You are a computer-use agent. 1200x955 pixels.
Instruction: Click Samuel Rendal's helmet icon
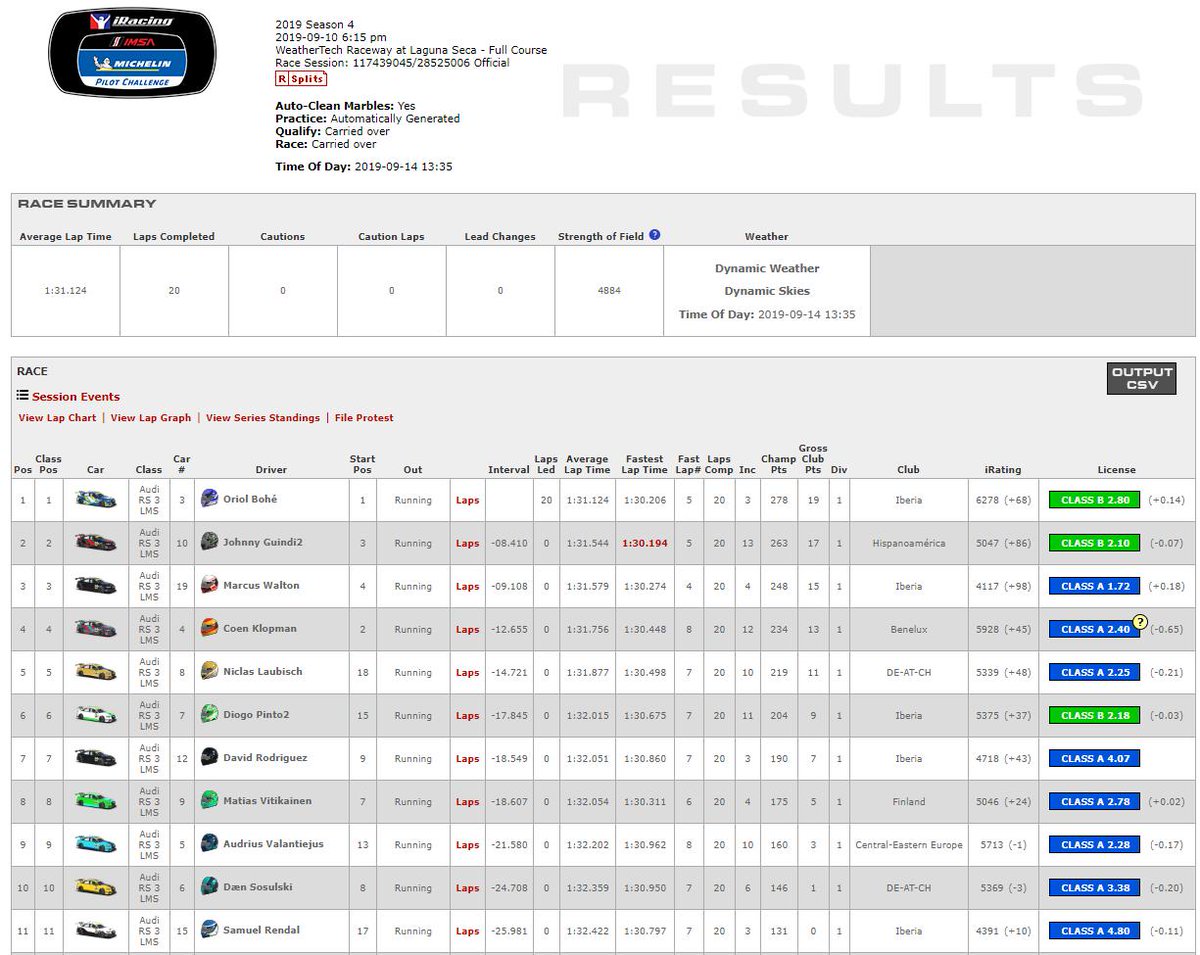point(209,928)
